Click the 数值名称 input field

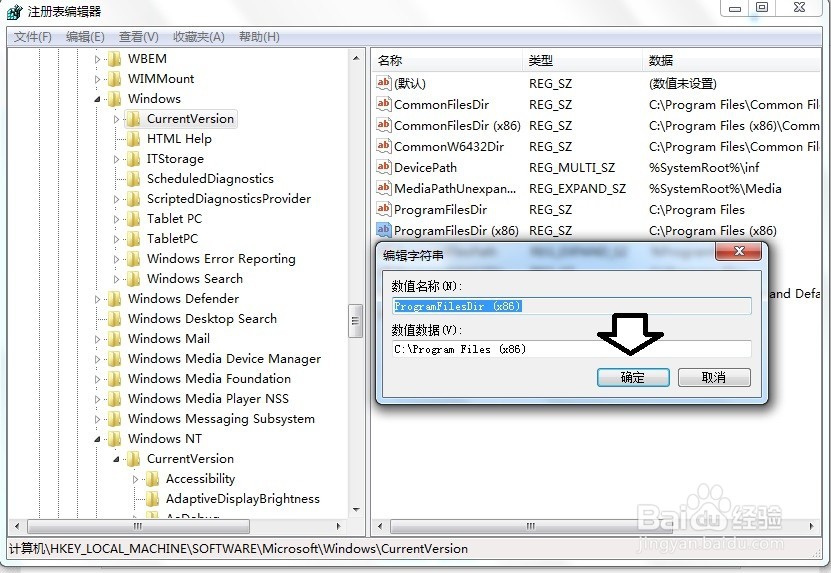[x=571, y=306]
